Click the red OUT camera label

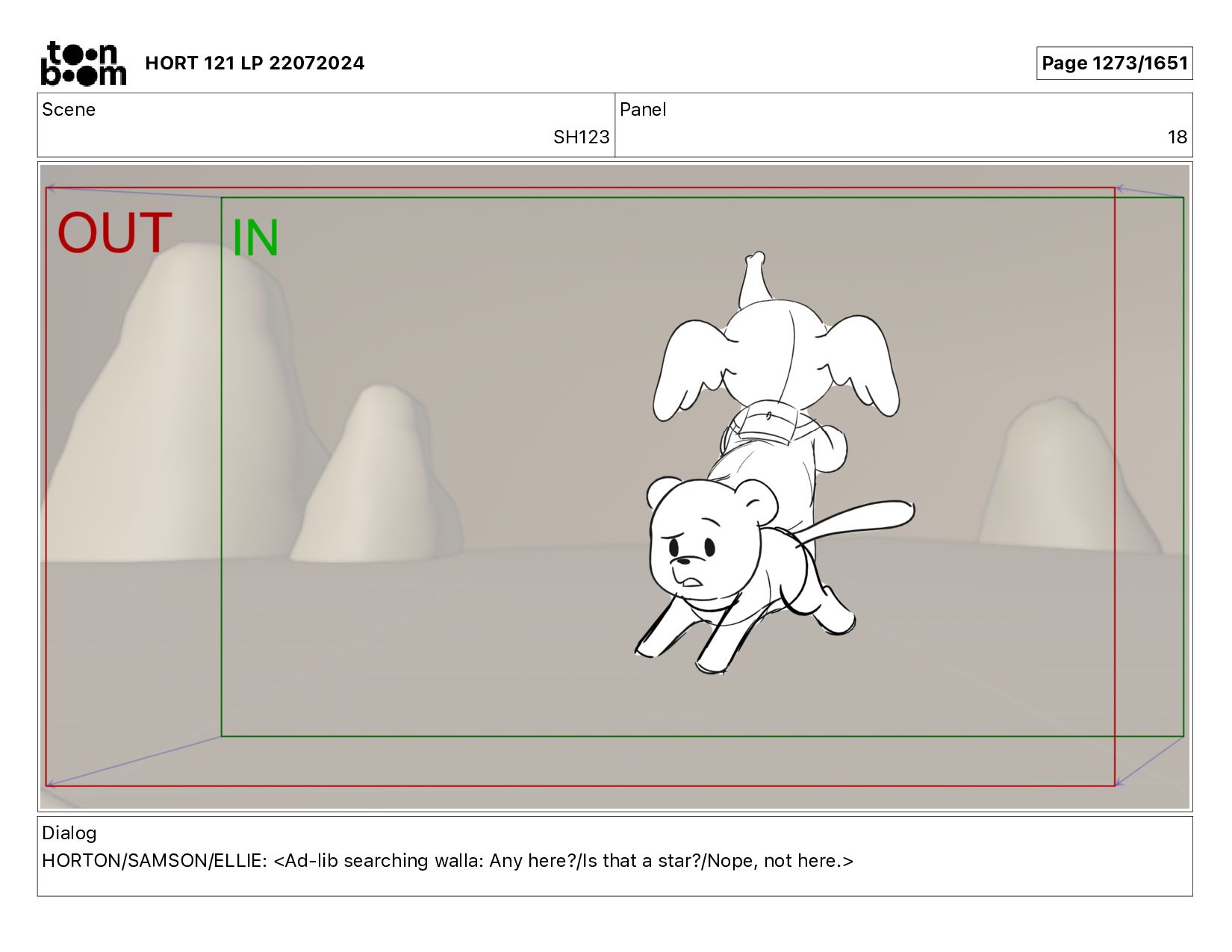click(115, 233)
